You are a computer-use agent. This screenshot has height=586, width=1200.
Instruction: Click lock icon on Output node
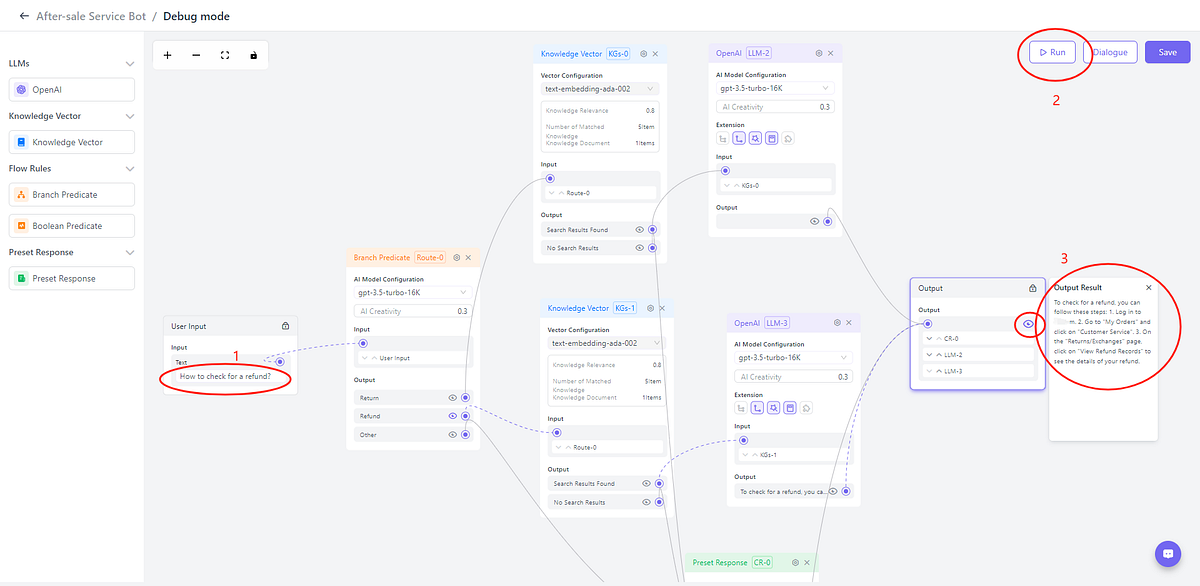[x=1033, y=288]
